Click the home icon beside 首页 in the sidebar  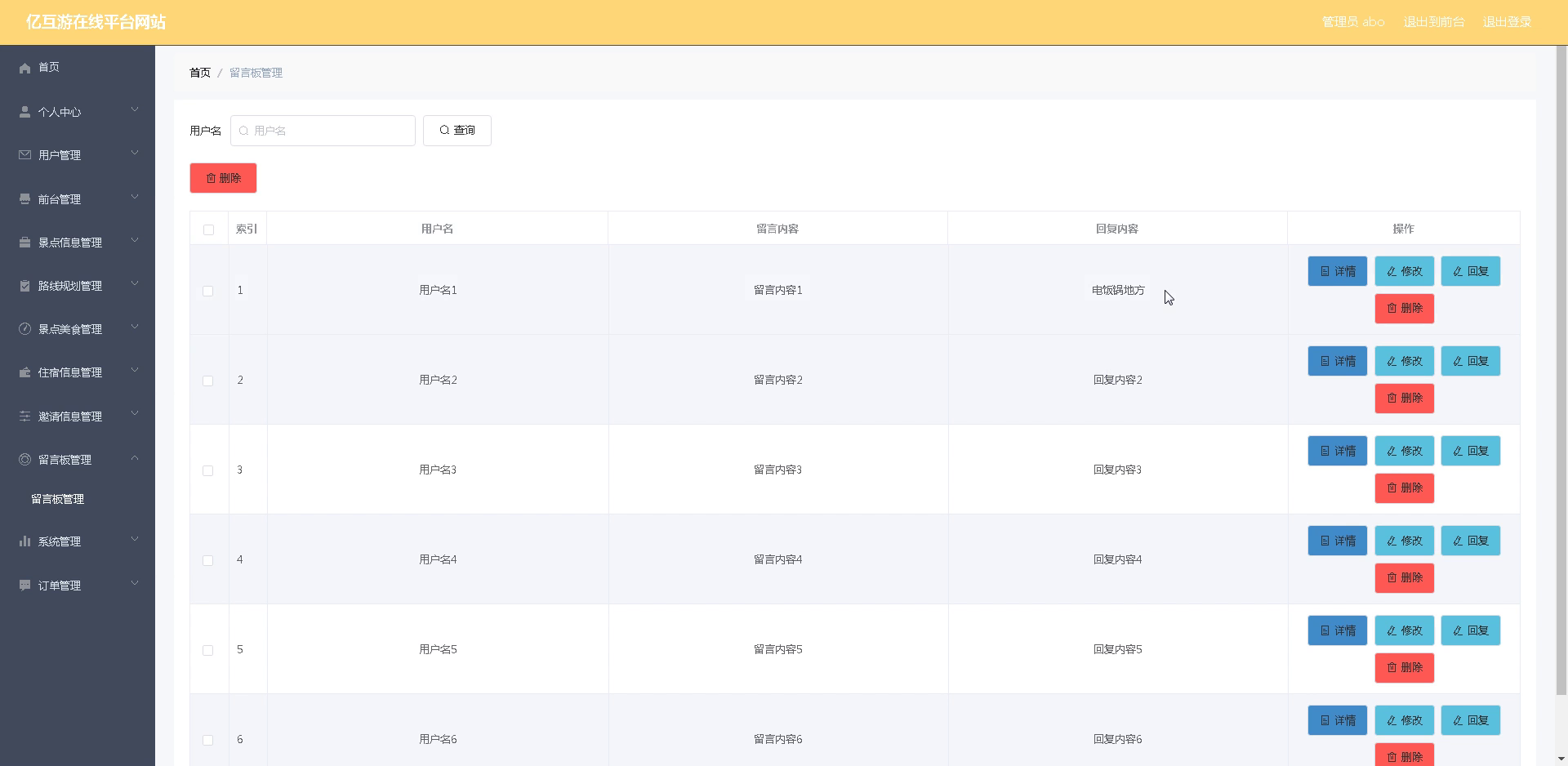(x=24, y=68)
